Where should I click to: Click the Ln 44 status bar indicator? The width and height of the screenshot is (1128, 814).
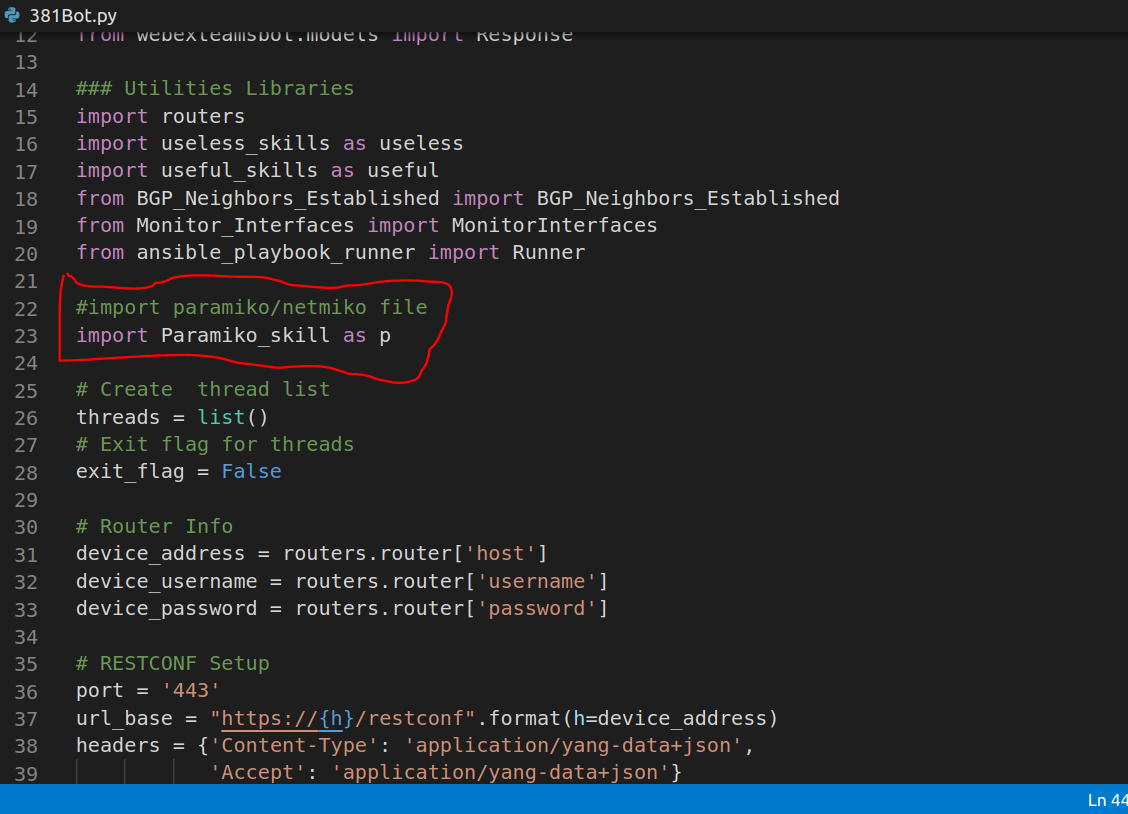pos(1107,800)
